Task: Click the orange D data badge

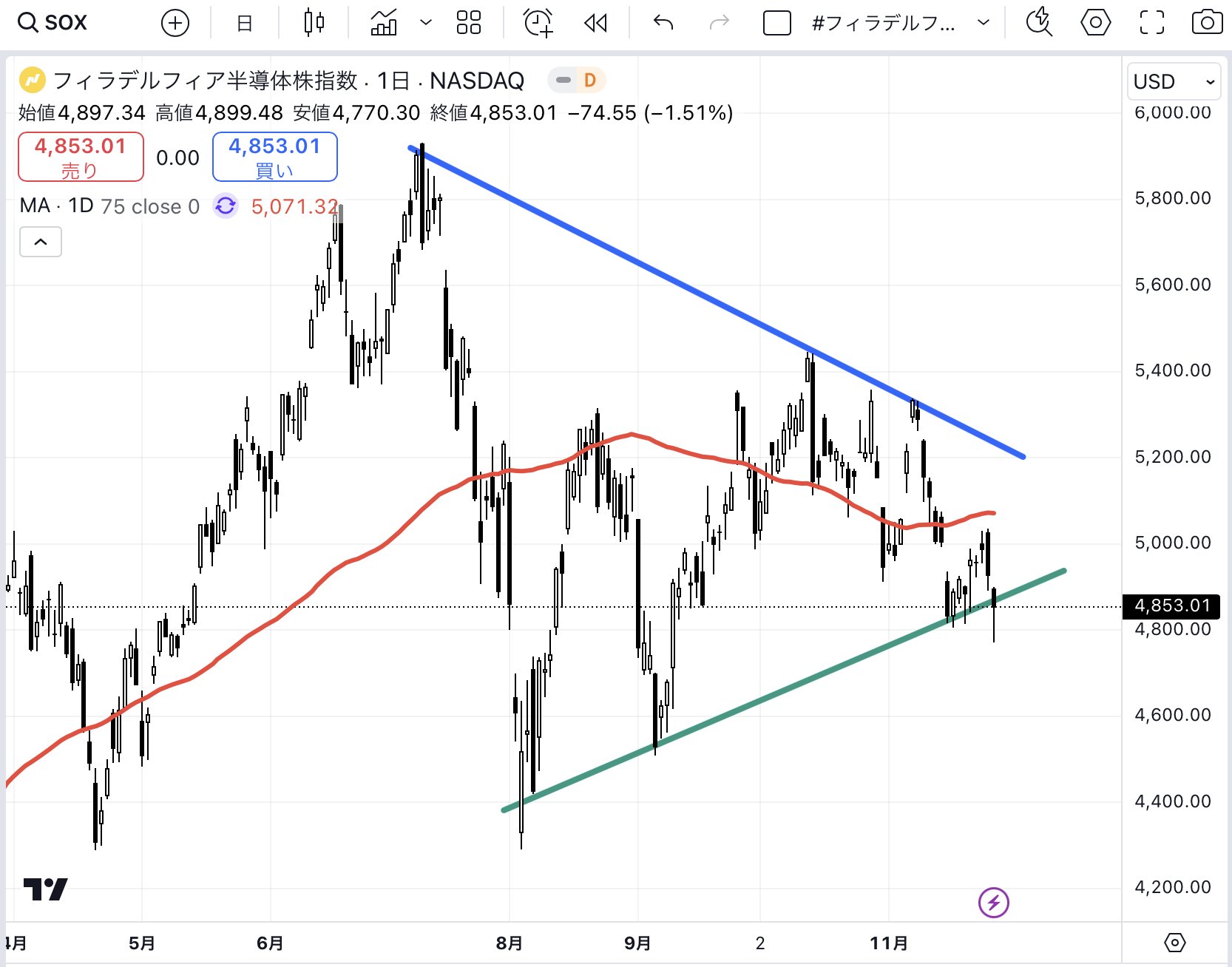Action: click(x=589, y=80)
